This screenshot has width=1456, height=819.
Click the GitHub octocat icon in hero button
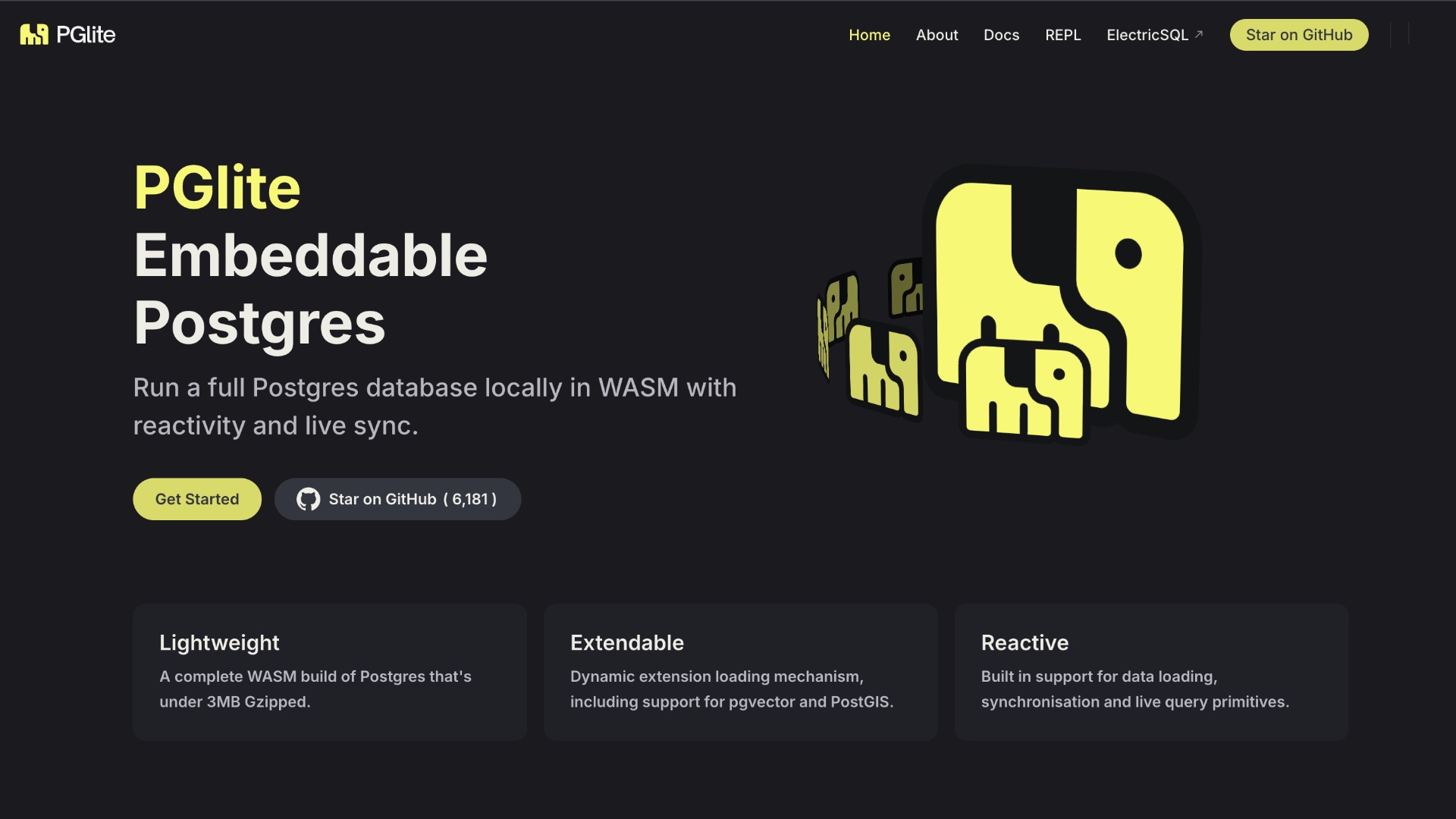point(308,499)
